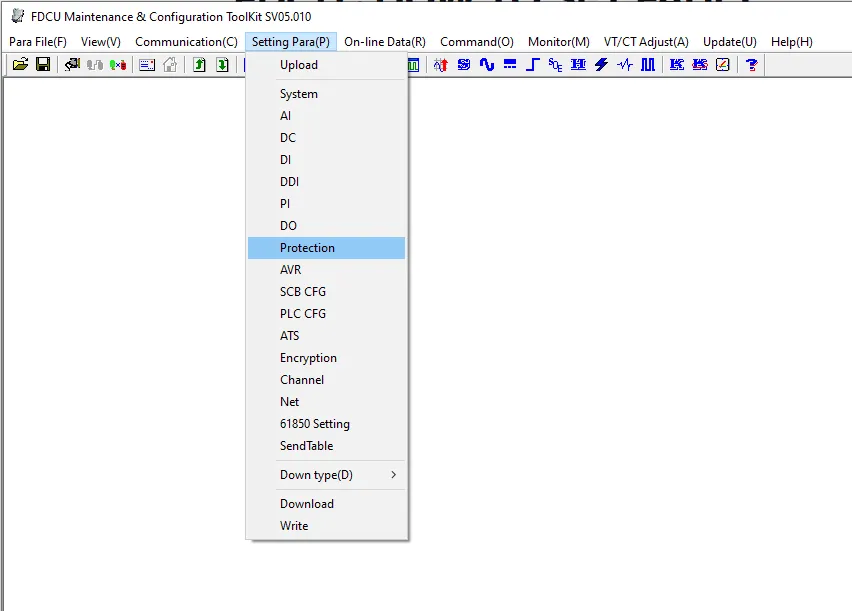
Task: Click the blue sine wave icon
Action: tap(487, 65)
